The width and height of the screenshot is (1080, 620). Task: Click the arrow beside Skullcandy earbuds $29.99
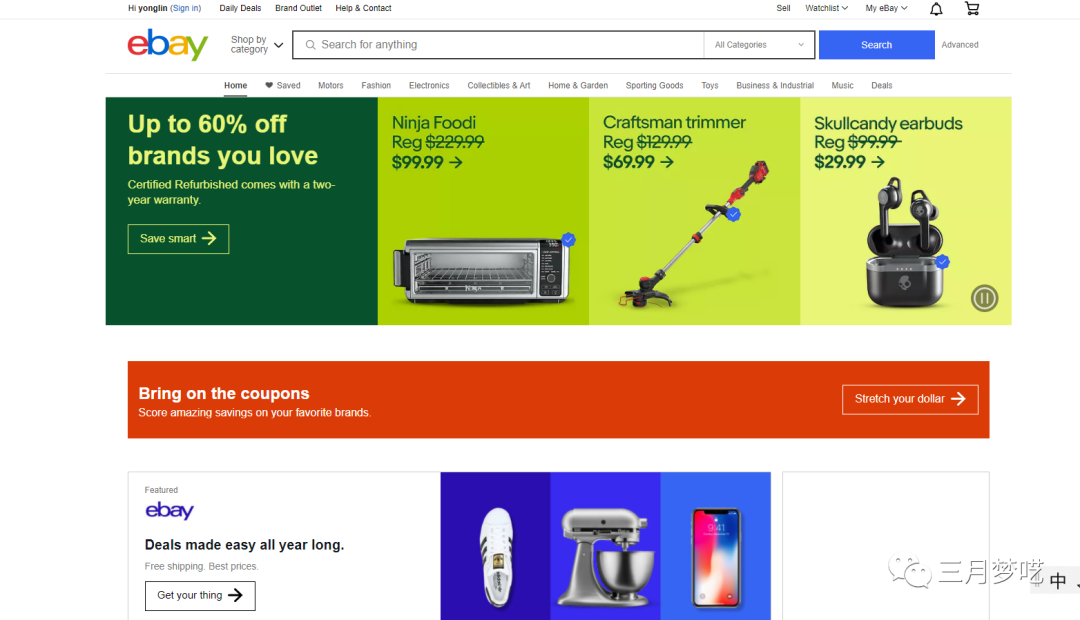878,162
